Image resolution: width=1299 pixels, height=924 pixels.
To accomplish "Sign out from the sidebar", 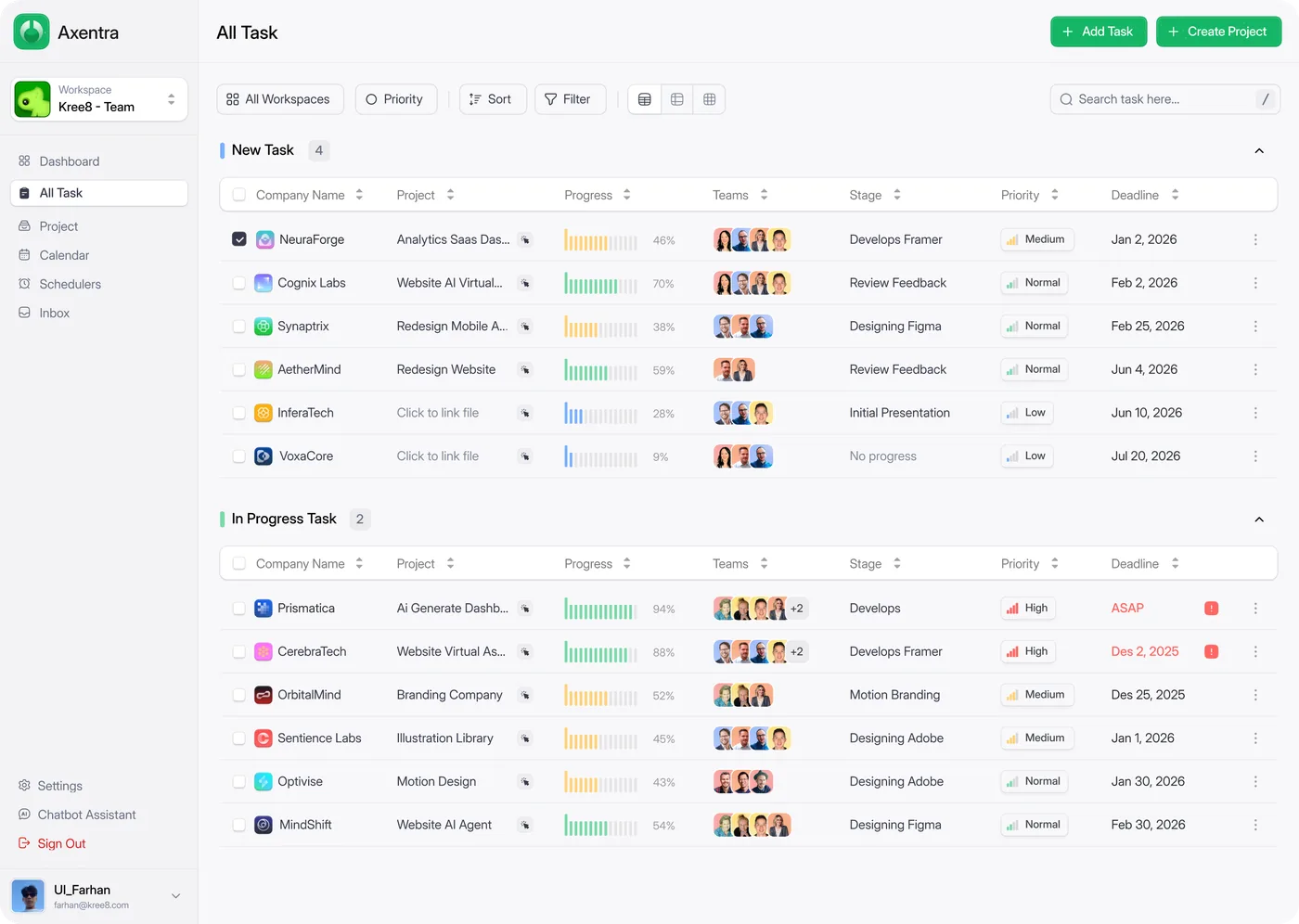I will tap(52, 843).
